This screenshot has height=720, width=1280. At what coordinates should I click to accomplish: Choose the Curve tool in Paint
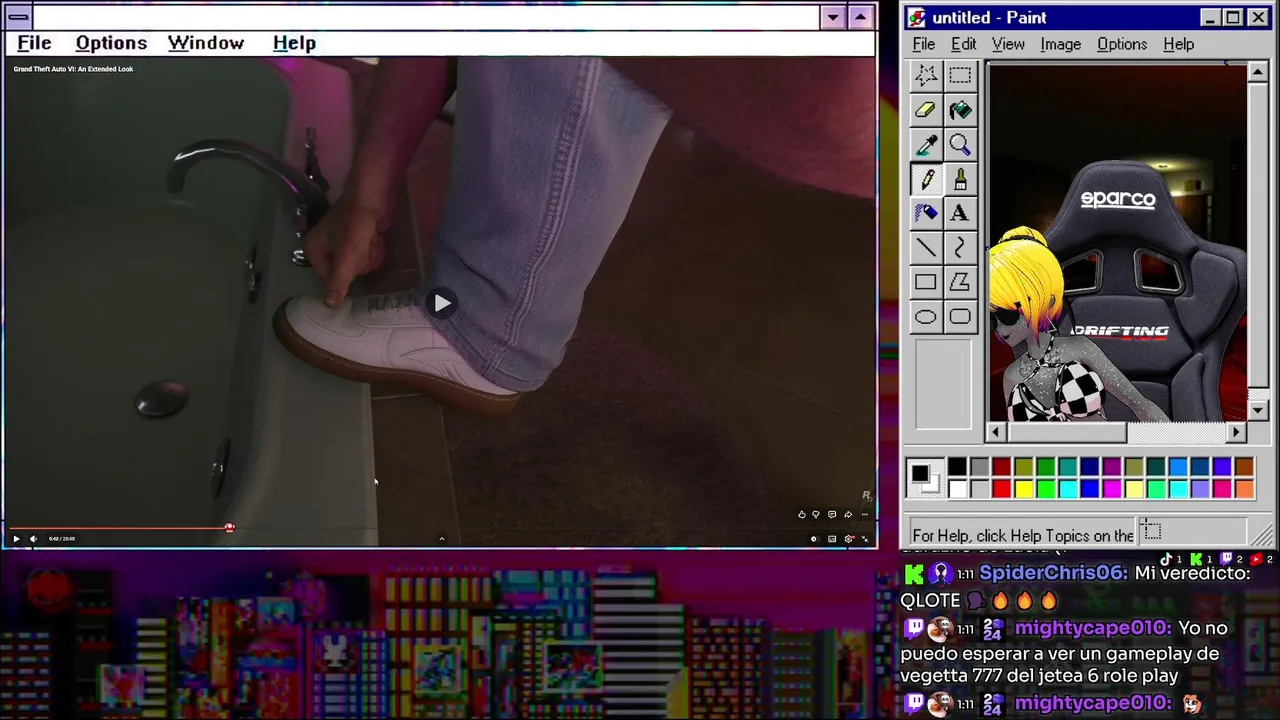click(960, 247)
